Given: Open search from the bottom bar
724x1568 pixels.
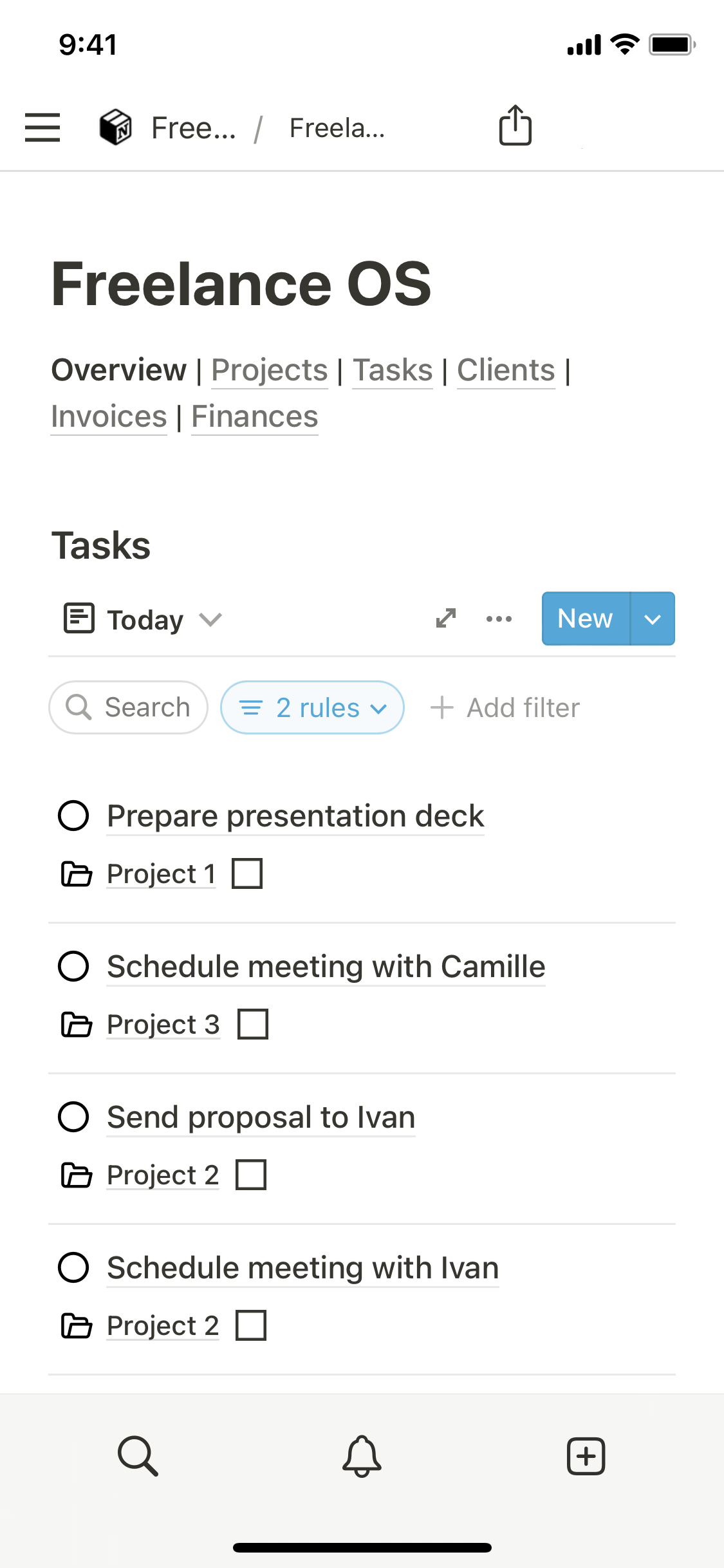Looking at the screenshot, I should coord(138,1455).
